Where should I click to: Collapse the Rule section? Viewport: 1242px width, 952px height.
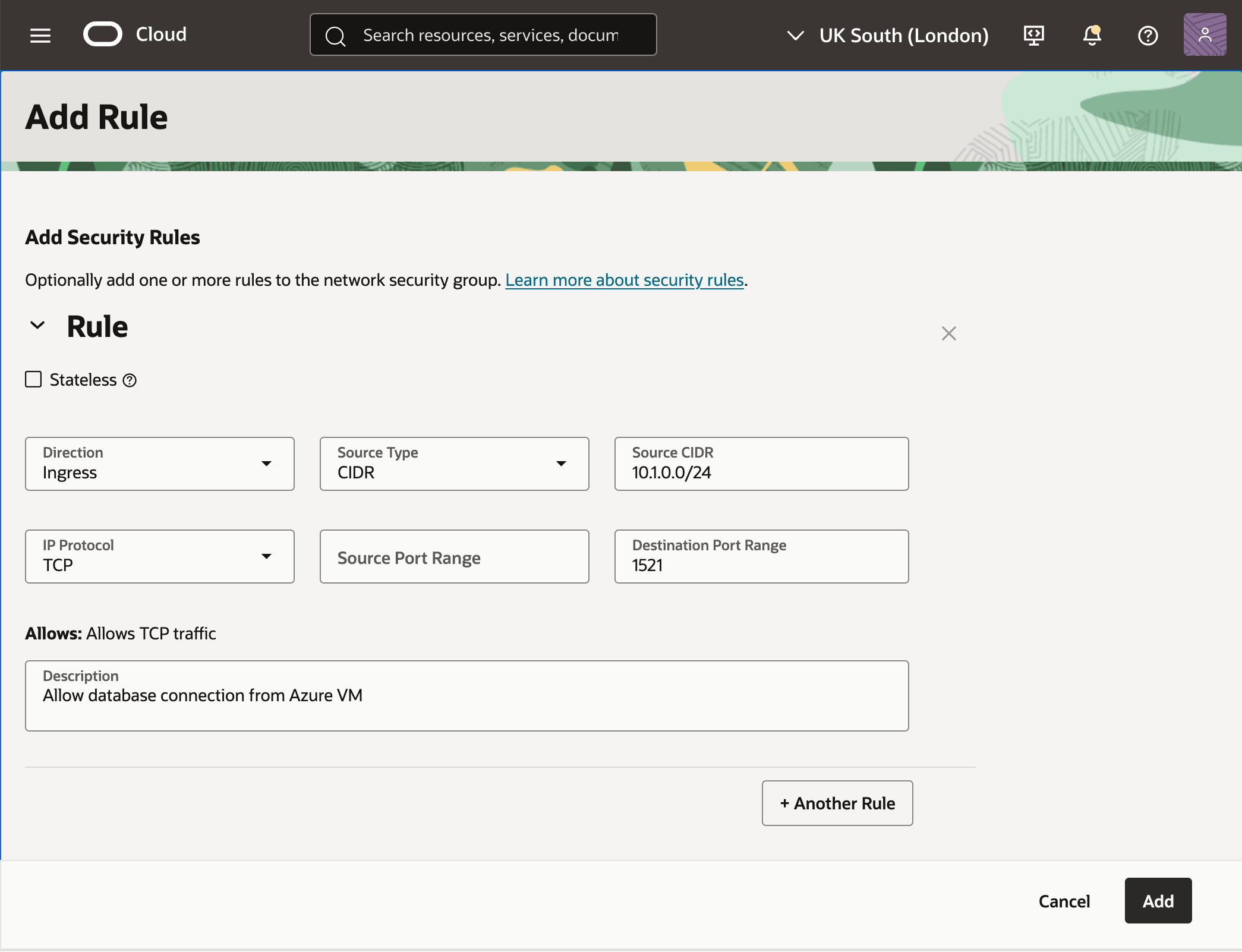coord(37,326)
